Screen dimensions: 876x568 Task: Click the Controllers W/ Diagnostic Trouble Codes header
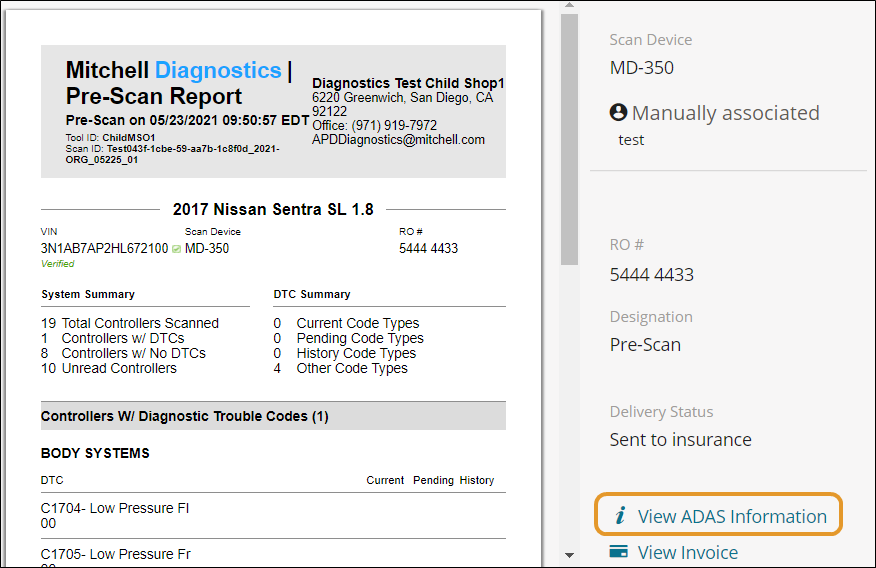coord(273,416)
